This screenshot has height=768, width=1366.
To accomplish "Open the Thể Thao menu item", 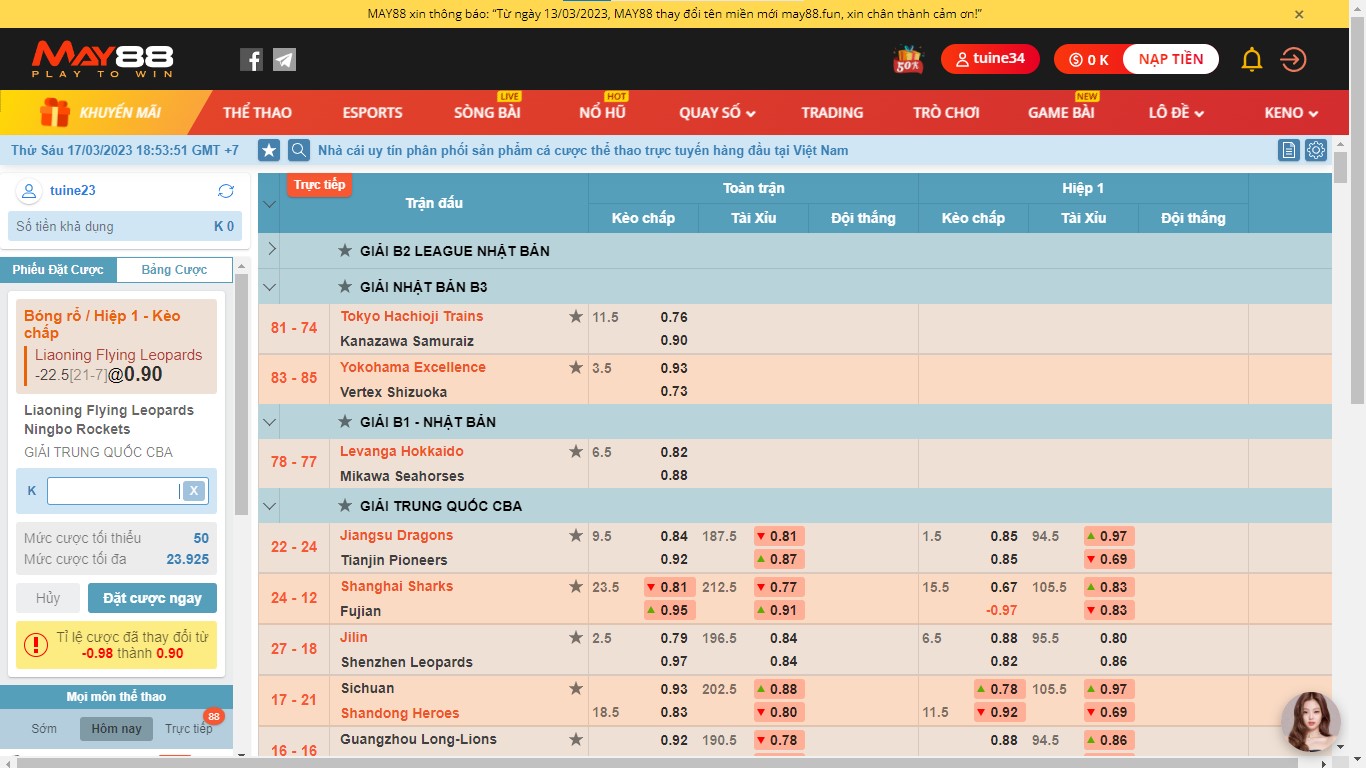I will tap(257, 113).
